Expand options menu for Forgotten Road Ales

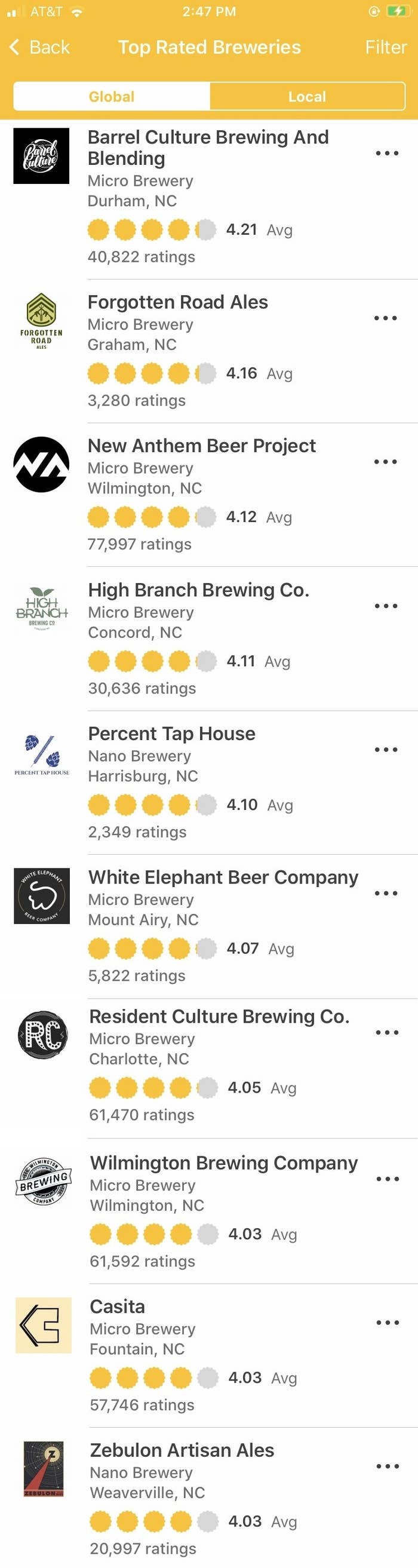tap(386, 318)
